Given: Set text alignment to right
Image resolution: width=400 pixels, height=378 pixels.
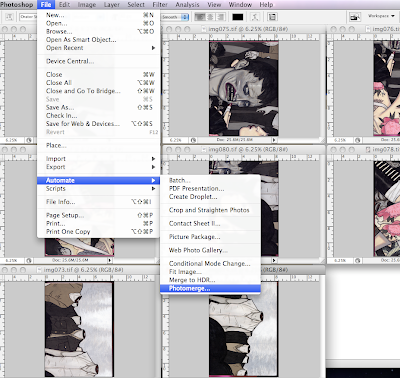Looking at the screenshot, I should pyautogui.click(x=220, y=17).
